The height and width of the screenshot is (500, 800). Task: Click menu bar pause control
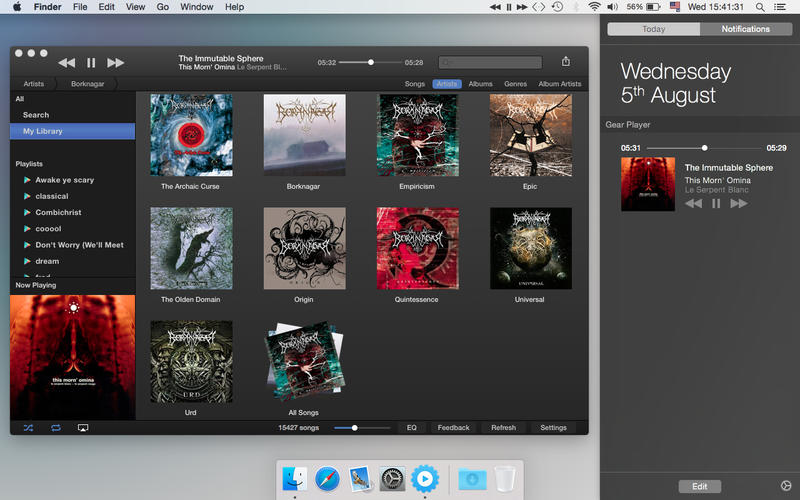coord(509,7)
